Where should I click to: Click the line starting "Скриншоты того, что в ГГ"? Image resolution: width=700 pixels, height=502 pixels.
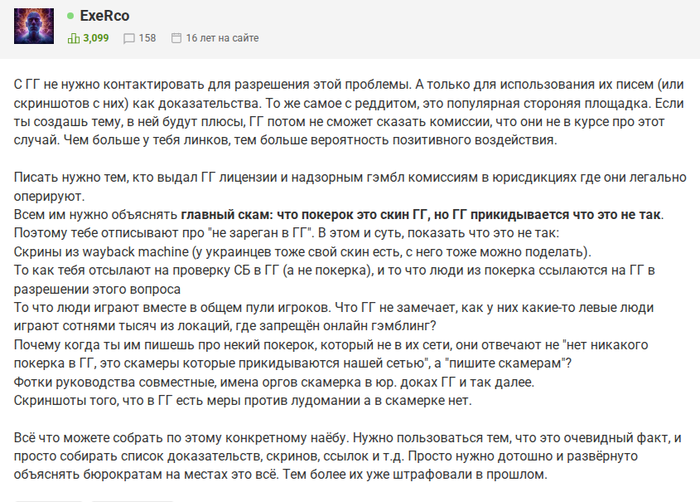(251, 399)
